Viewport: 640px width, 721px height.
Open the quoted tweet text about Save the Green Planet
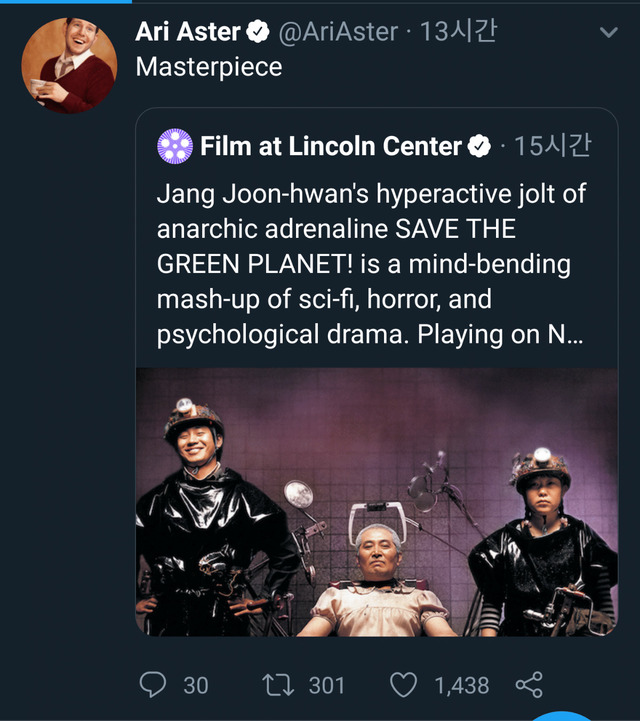[x=370, y=264]
